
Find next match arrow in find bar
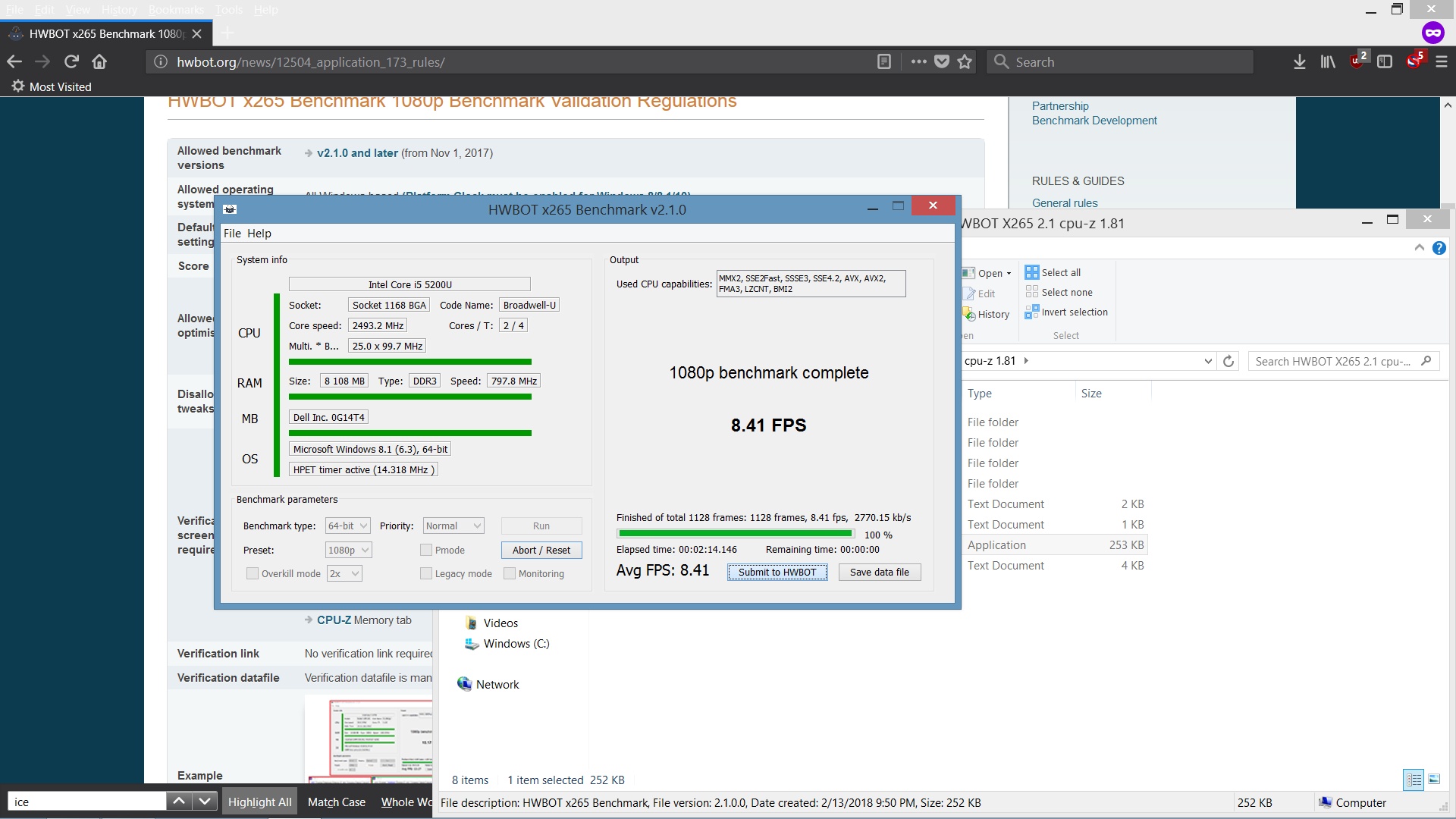204,801
